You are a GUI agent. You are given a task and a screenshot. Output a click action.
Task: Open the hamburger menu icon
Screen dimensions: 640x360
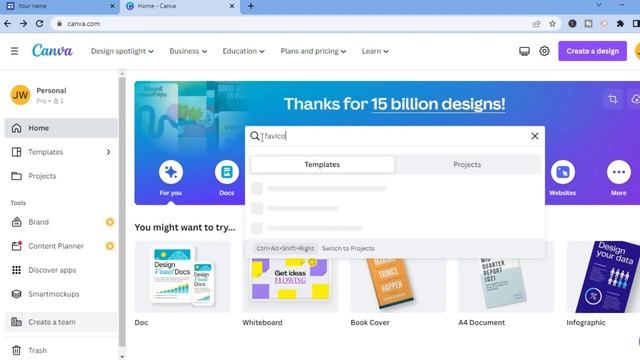pyautogui.click(x=14, y=51)
